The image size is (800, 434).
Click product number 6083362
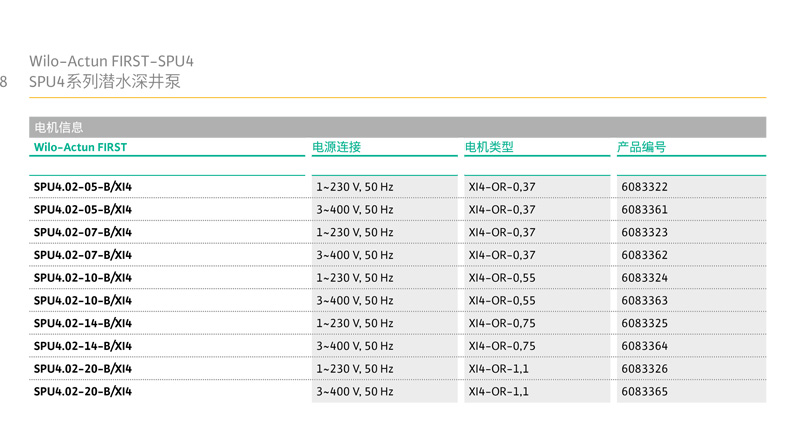[x=644, y=255]
